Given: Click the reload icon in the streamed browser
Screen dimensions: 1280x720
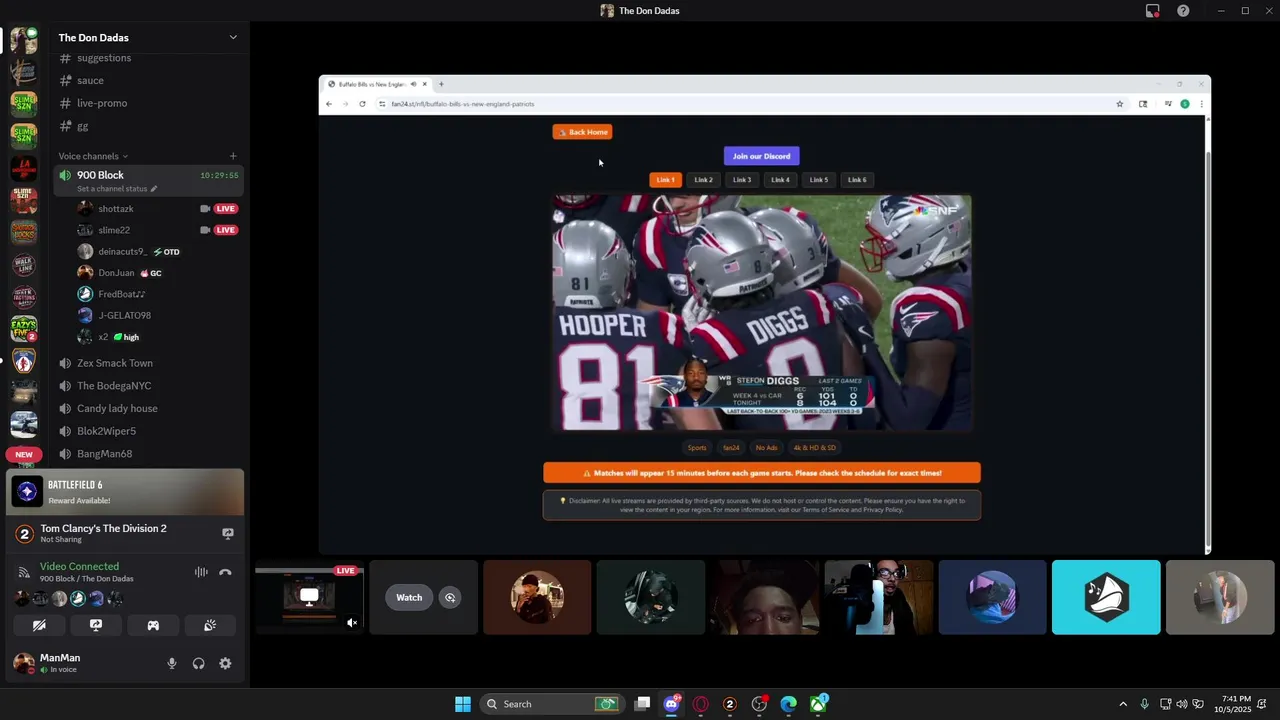Looking at the screenshot, I should pyautogui.click(x=362, y=104).
